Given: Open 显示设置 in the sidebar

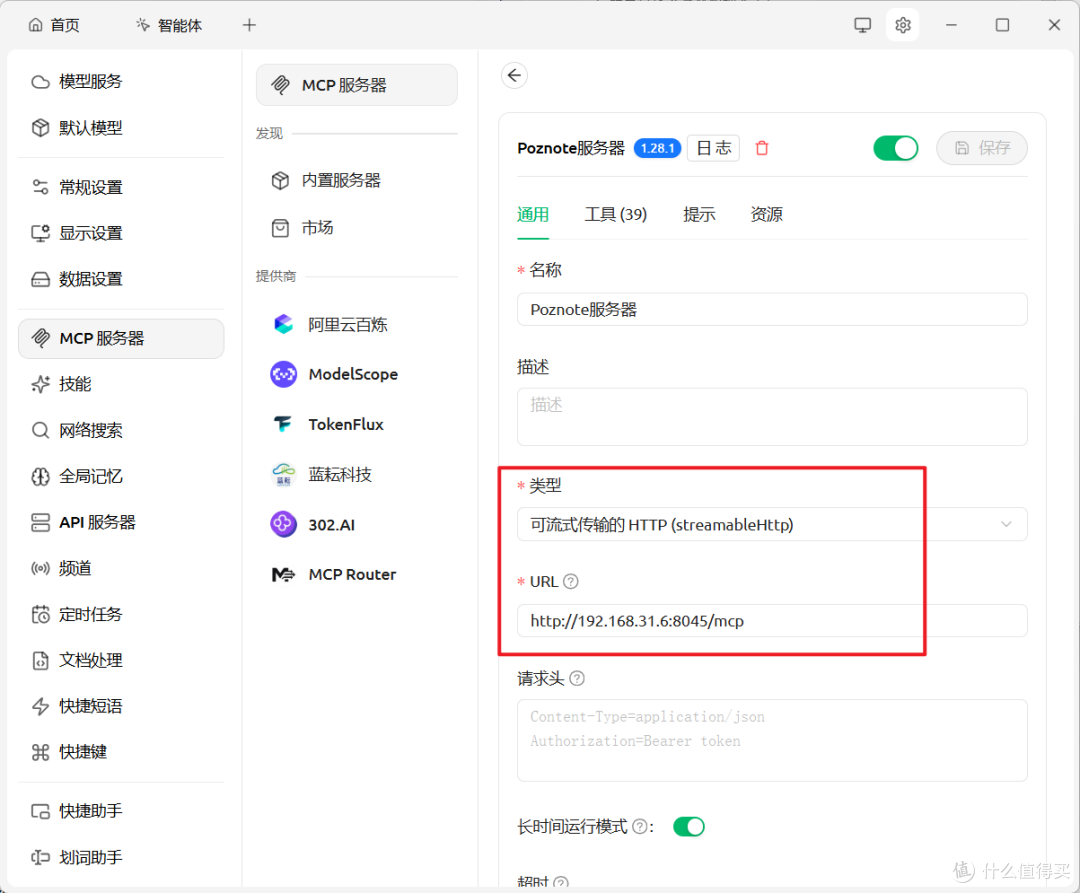Looking at the screenshot, I should (121, 233).
